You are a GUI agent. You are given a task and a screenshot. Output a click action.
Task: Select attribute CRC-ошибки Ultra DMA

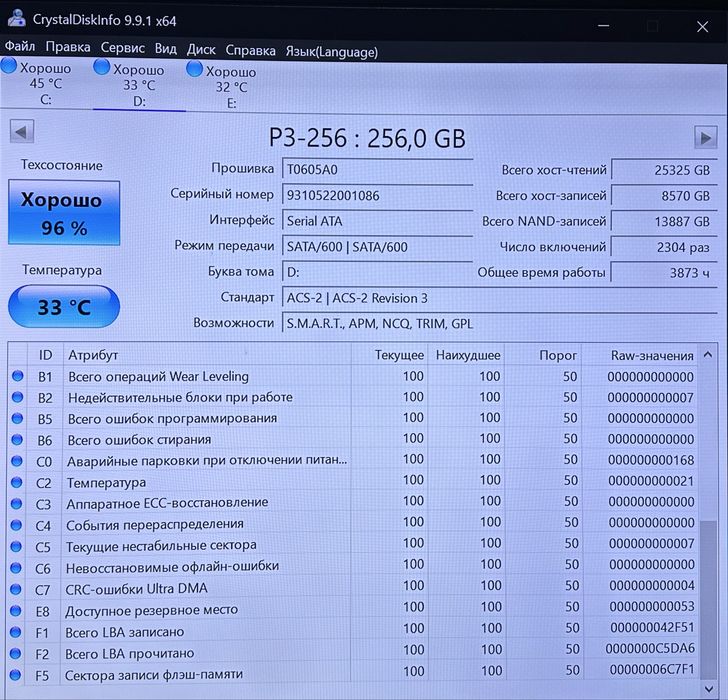[x=136, y=589]
